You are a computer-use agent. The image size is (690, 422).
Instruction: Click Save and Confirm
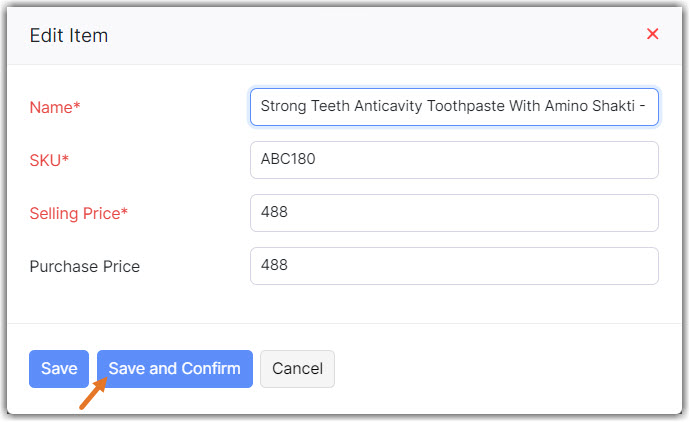[x=174, y=369]
